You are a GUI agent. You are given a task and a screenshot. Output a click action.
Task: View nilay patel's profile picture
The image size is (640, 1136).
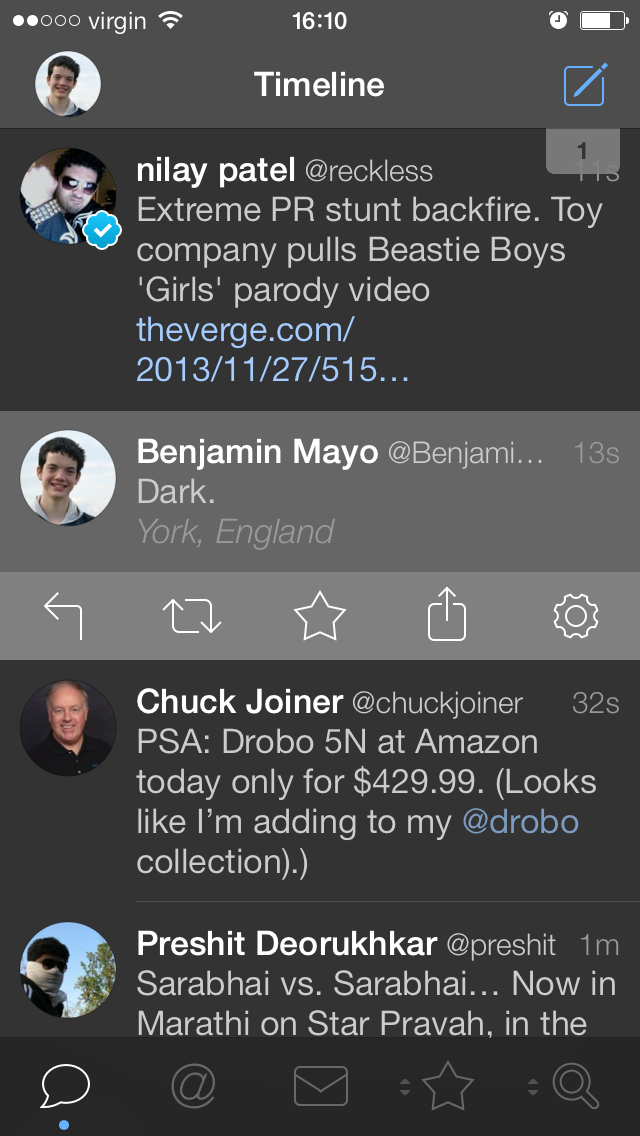(x=68, y=196)
